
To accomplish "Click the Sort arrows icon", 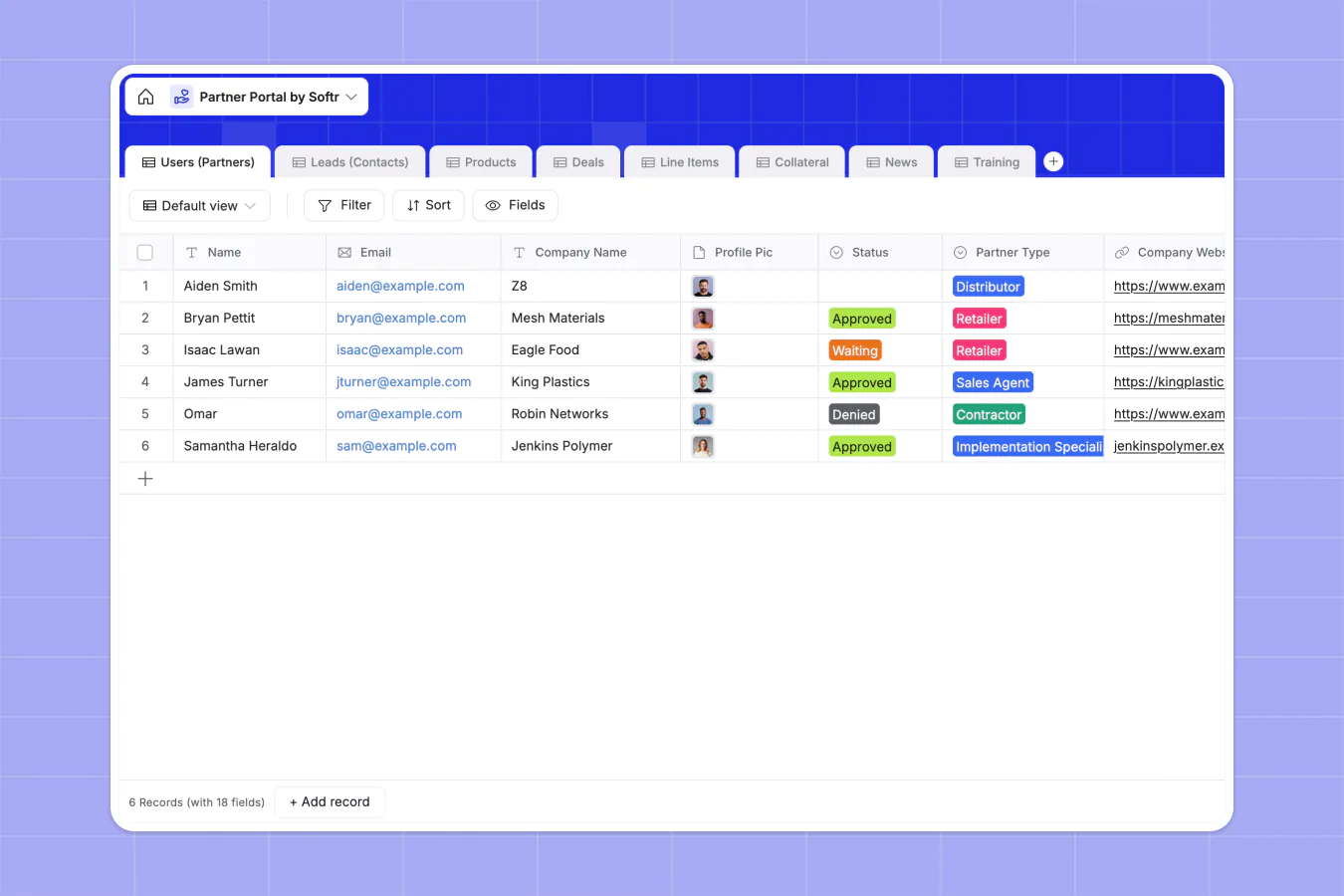I will [414, 205].
